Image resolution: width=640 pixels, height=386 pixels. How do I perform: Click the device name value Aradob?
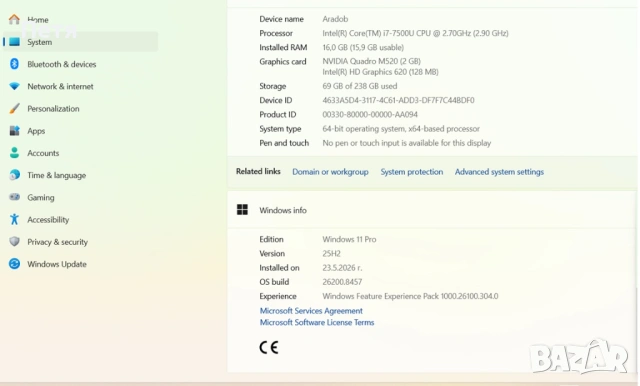[335, 19]
